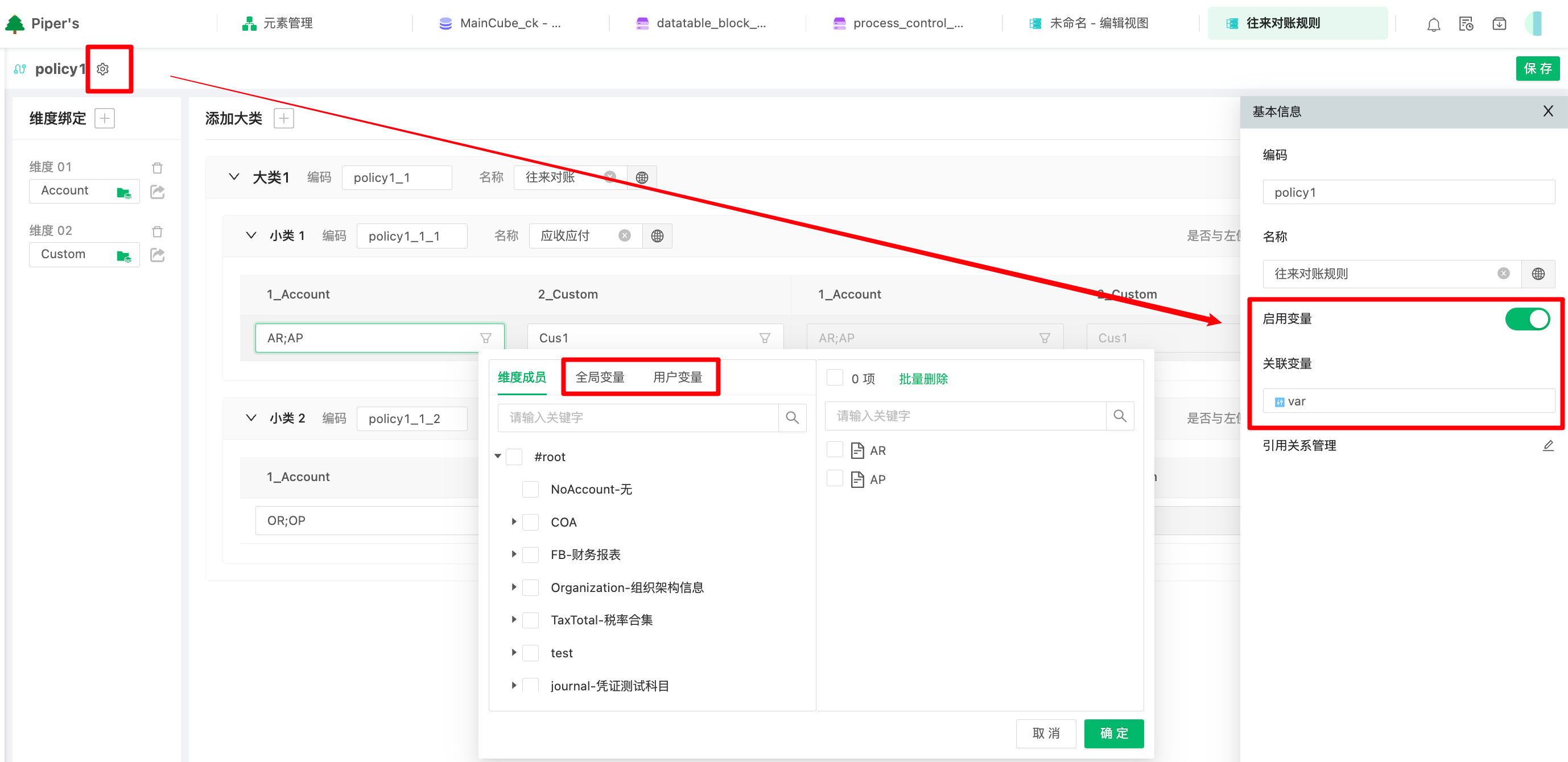The width and height of the screenshot is (1568, 762).
Task: Collapse 小类 2 section chevron
Action: [x=251, y=418]
